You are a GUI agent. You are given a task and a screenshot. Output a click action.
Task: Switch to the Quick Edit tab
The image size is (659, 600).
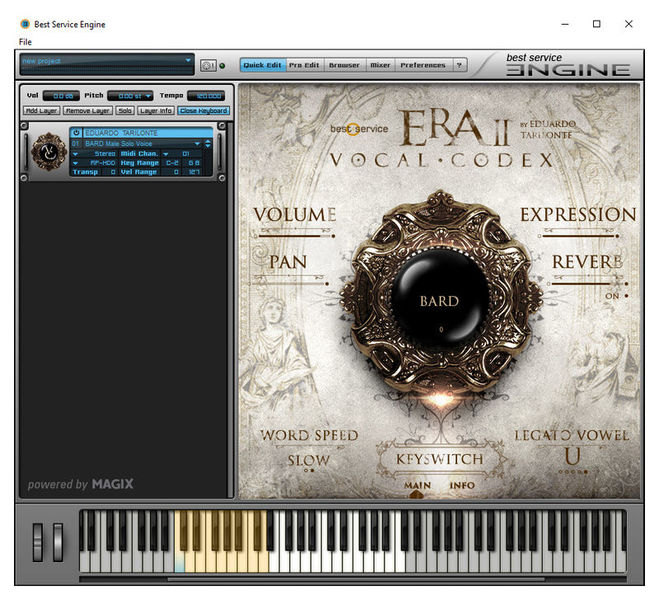click(x=263, y=66)
